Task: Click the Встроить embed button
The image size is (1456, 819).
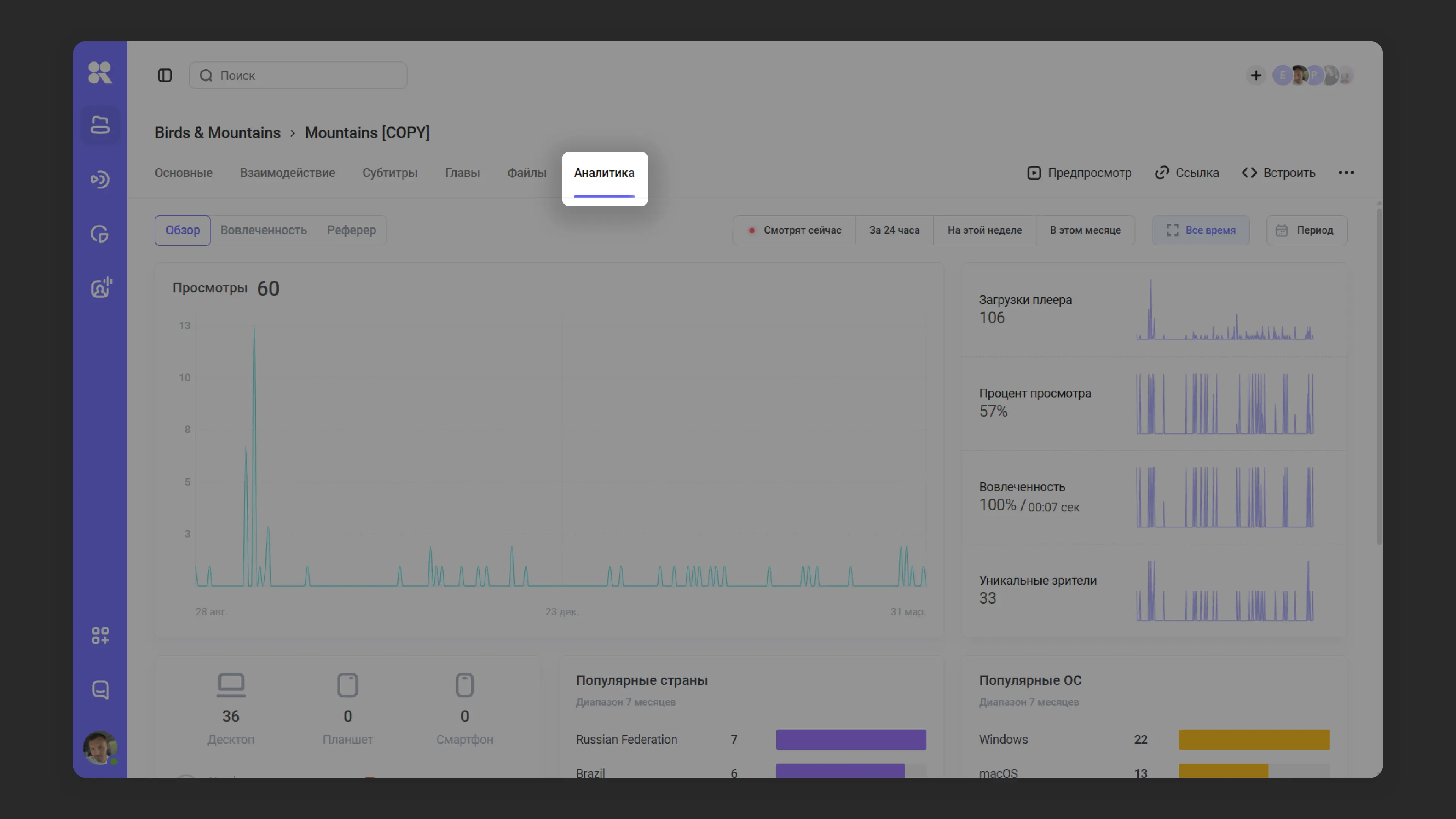Action: coord(1279,173)
